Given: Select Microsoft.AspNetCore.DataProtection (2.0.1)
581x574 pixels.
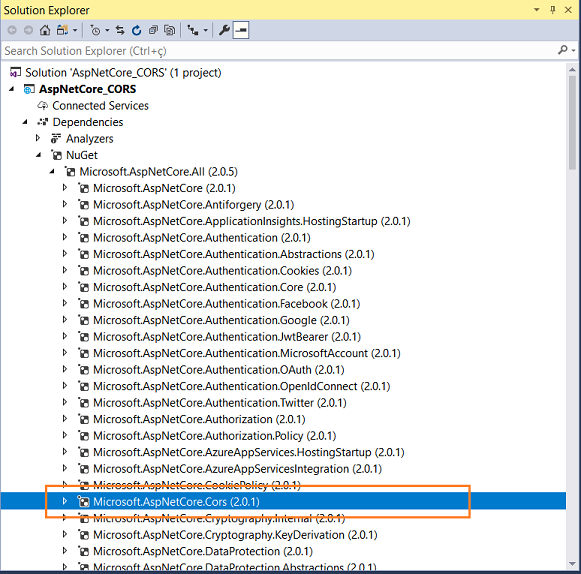Looking at the screenshot, I should 203,551.
